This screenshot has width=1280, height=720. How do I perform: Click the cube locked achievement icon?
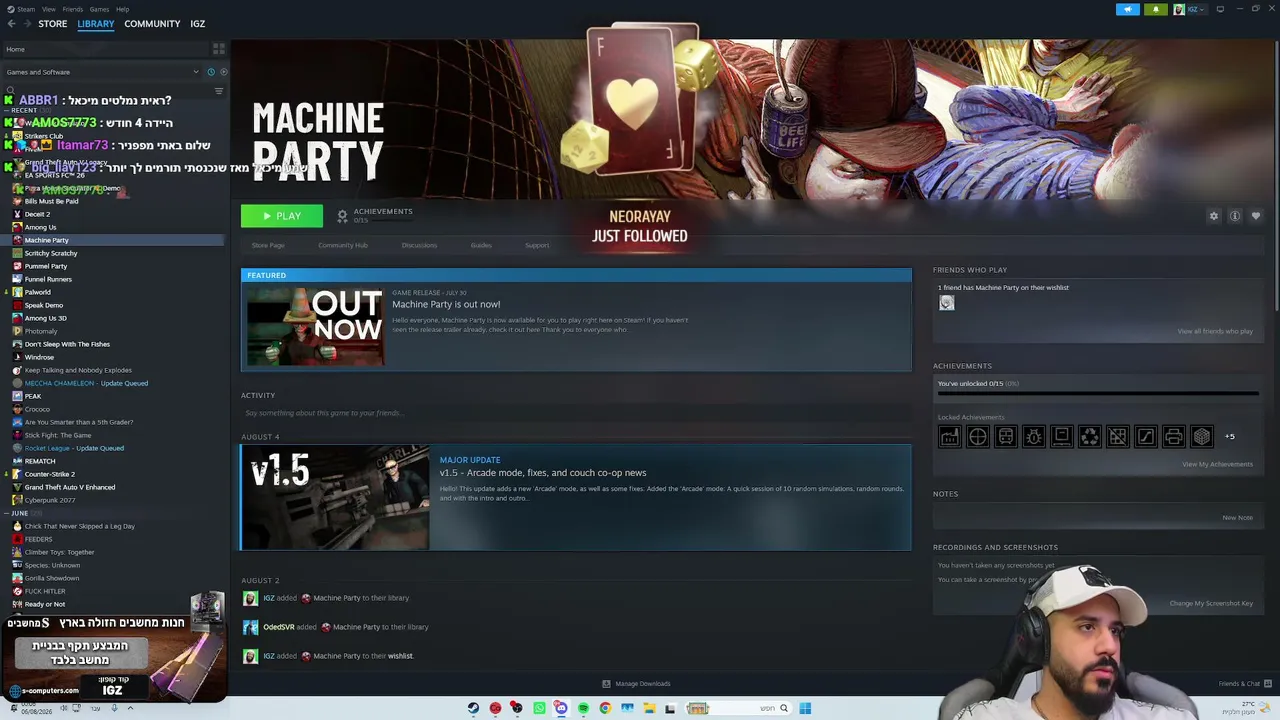coord(1201,436)
